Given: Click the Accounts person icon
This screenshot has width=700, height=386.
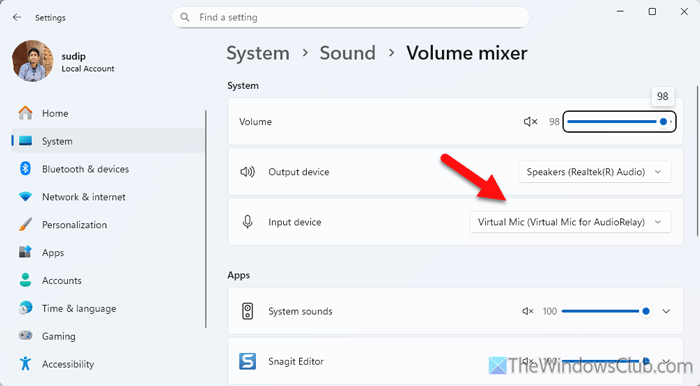Looking at the screenshot, I should click(x=25, y=280).
